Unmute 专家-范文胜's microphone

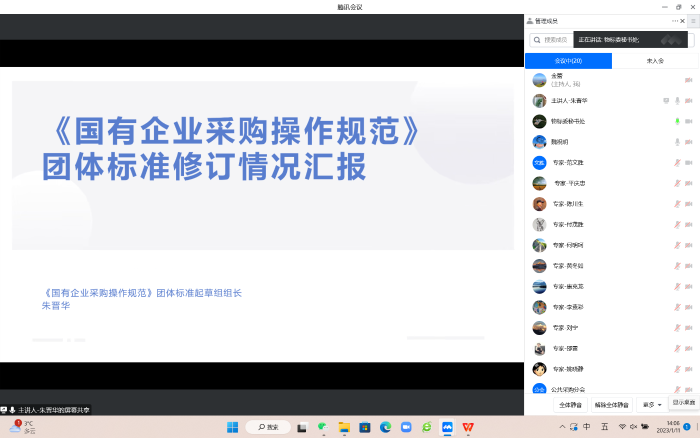tap(677, 163)
